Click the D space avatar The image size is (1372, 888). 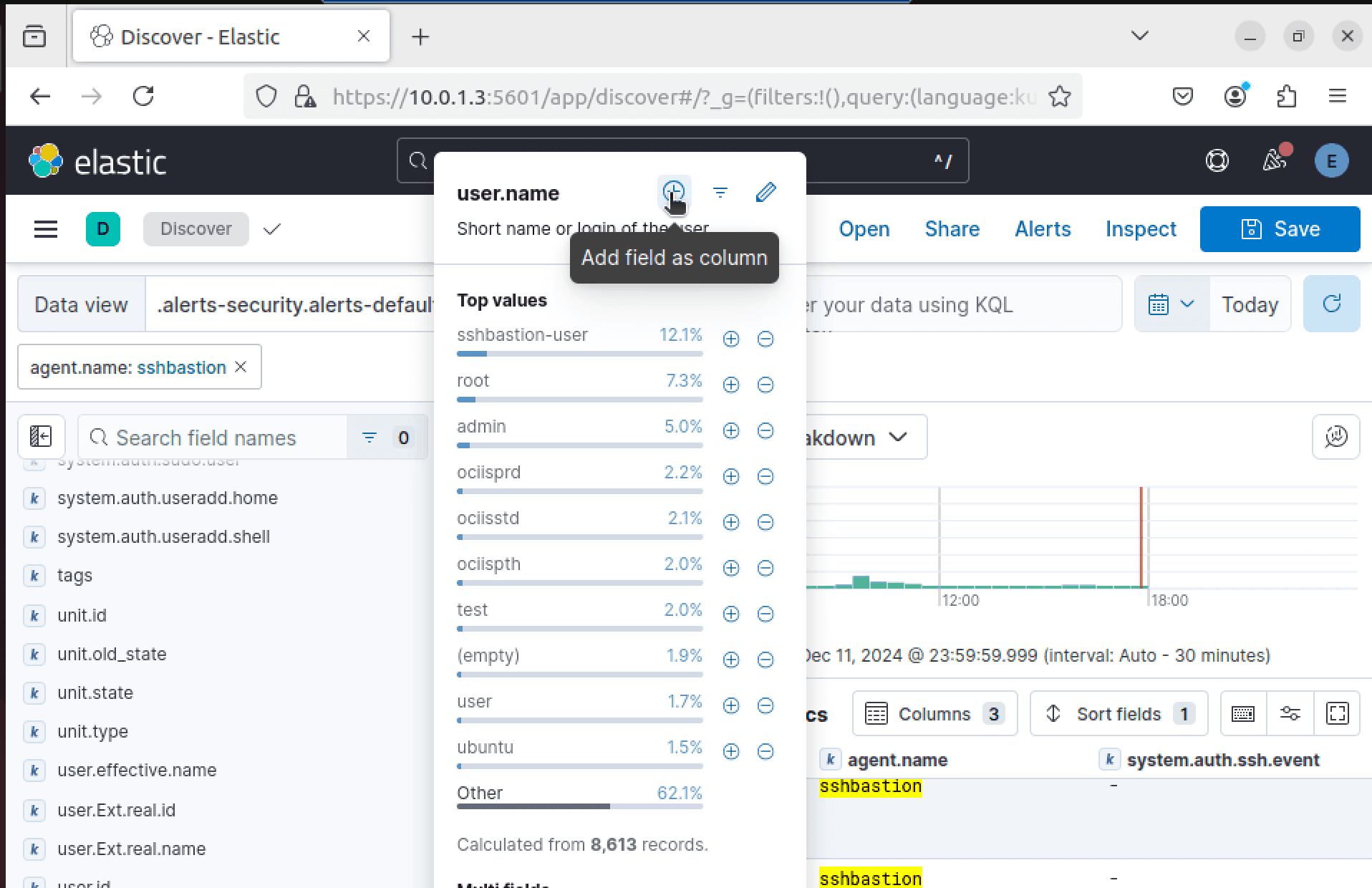[103, 229]
